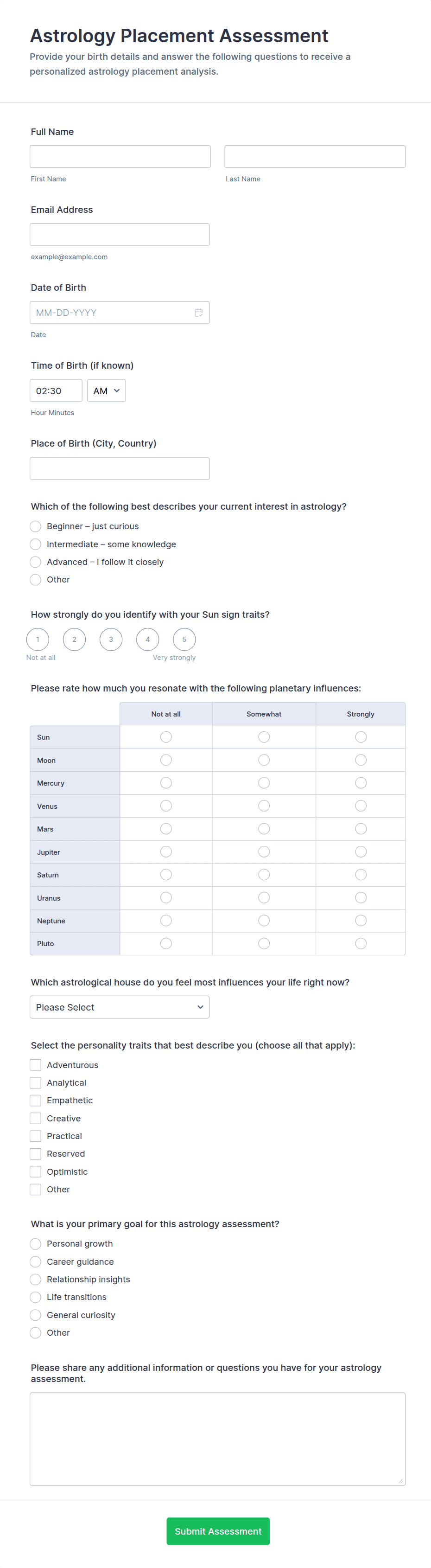Focus the Last Name text box

pos(314,156)
